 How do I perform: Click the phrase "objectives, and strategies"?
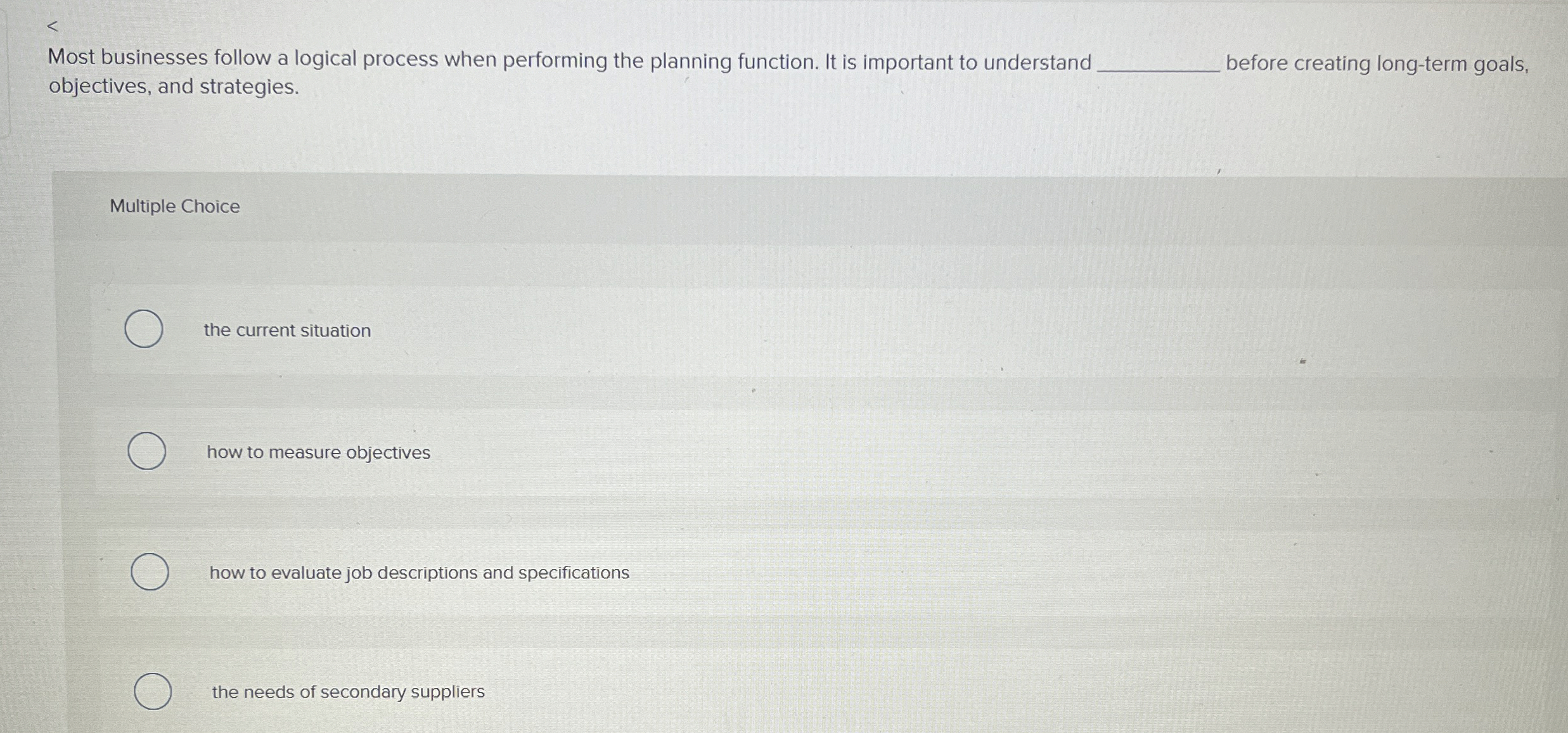click(x=171, y=86)
